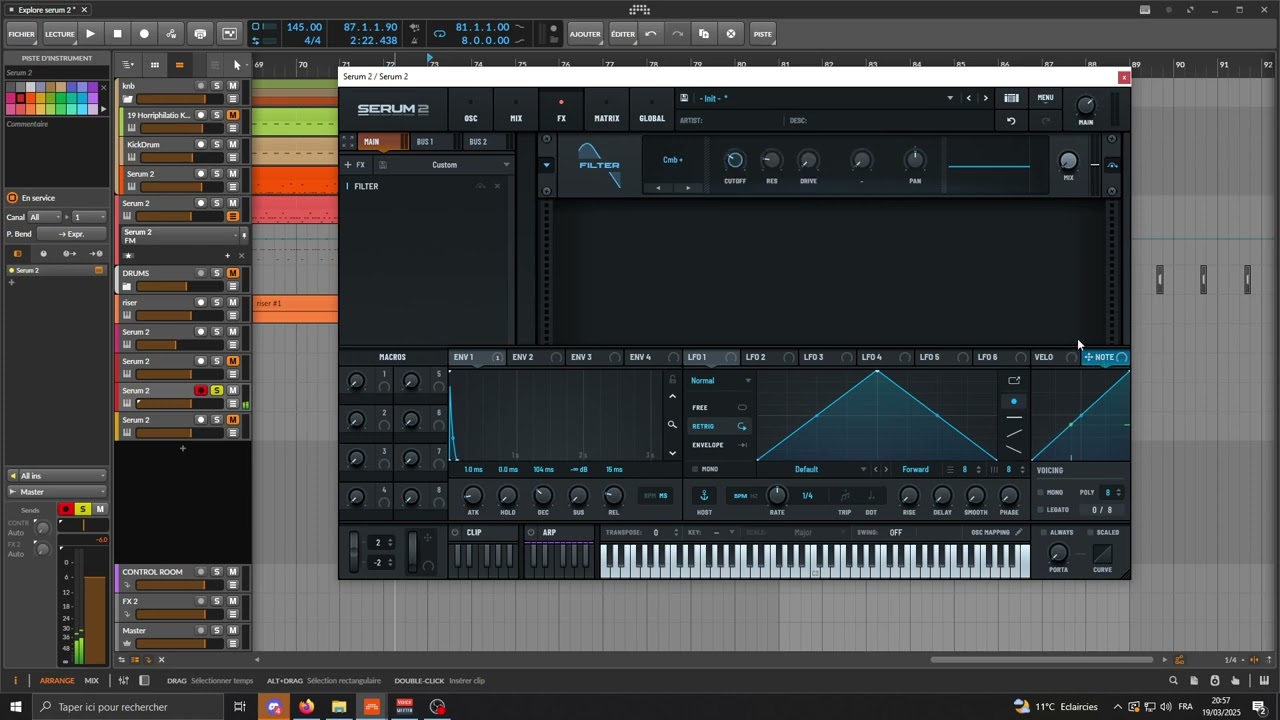Enable the CLIP module power toggle

pyautogui.click(x=455, y=532)
